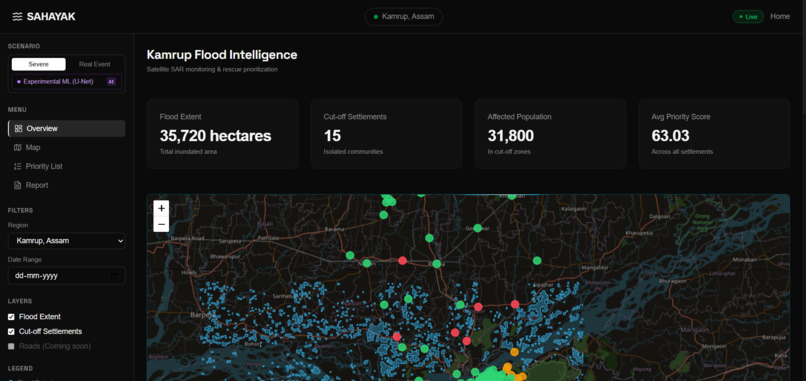Viewport: 806px width, 381px height.
Task: Open the Overview menu item
Action: 67,129
